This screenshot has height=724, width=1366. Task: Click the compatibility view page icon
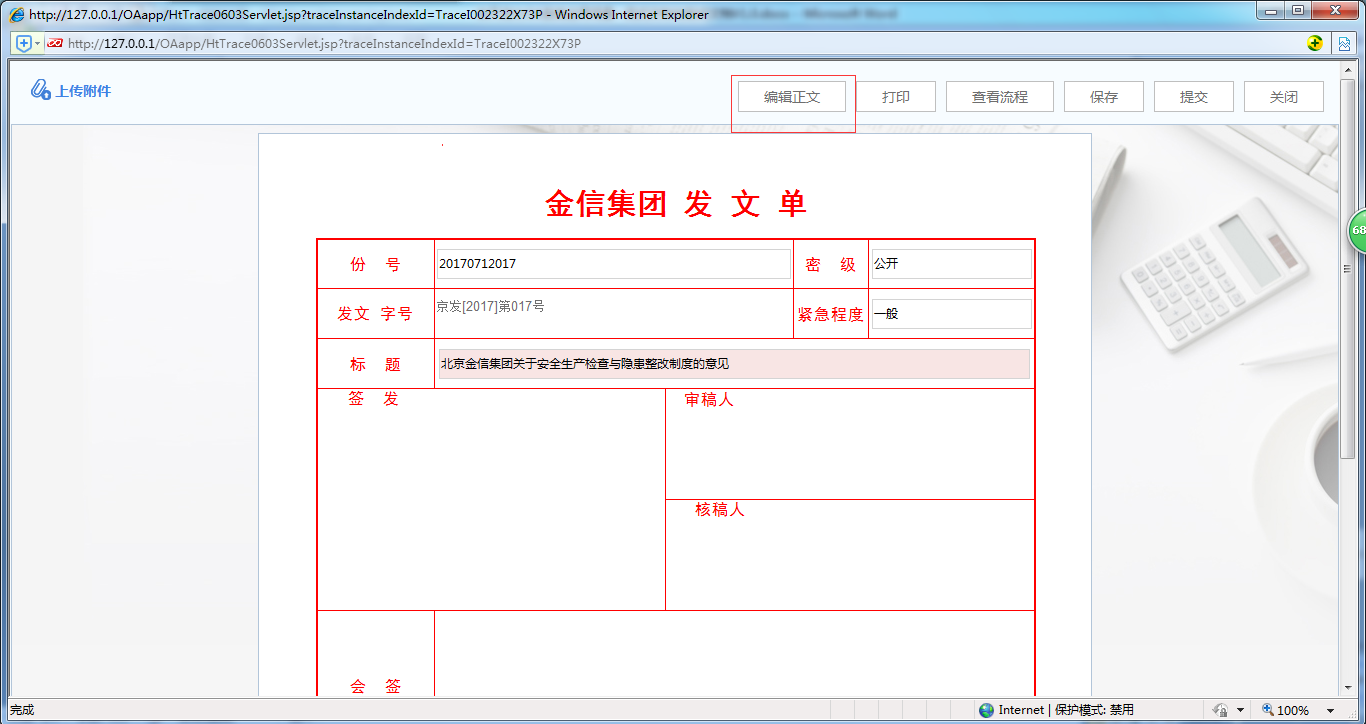click(1345, 43)
